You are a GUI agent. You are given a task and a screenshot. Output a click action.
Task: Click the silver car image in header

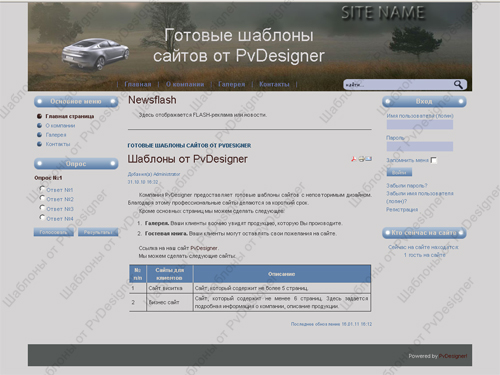pos(95,54)
